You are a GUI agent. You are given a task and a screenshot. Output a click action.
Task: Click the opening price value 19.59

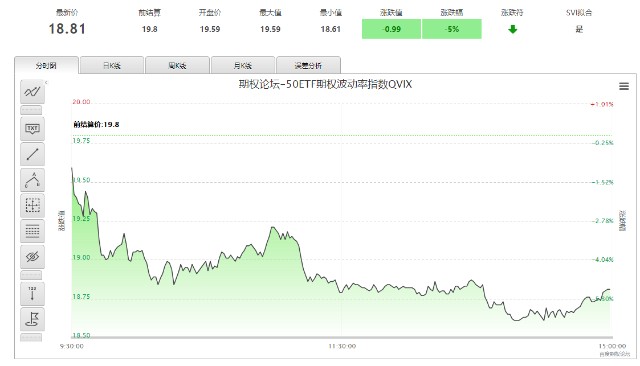[210, 29]
